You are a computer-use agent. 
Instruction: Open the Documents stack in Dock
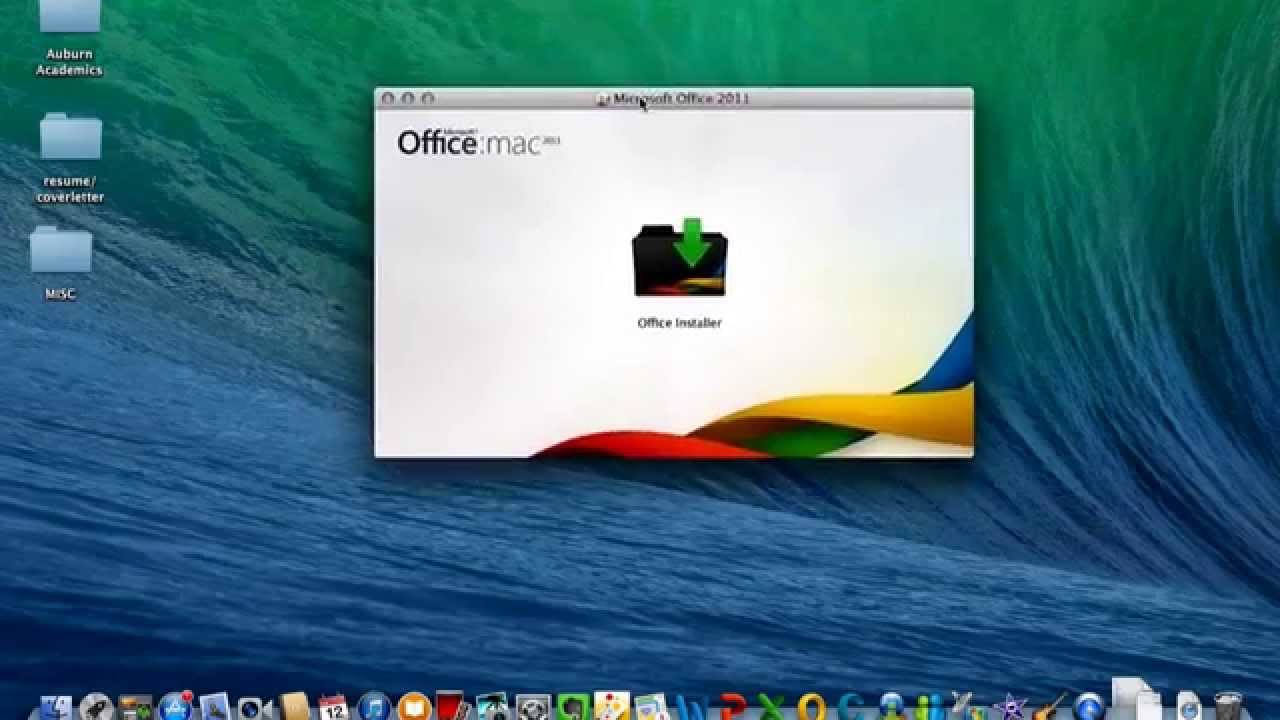pyautogui.click(x=1136, y=699)
